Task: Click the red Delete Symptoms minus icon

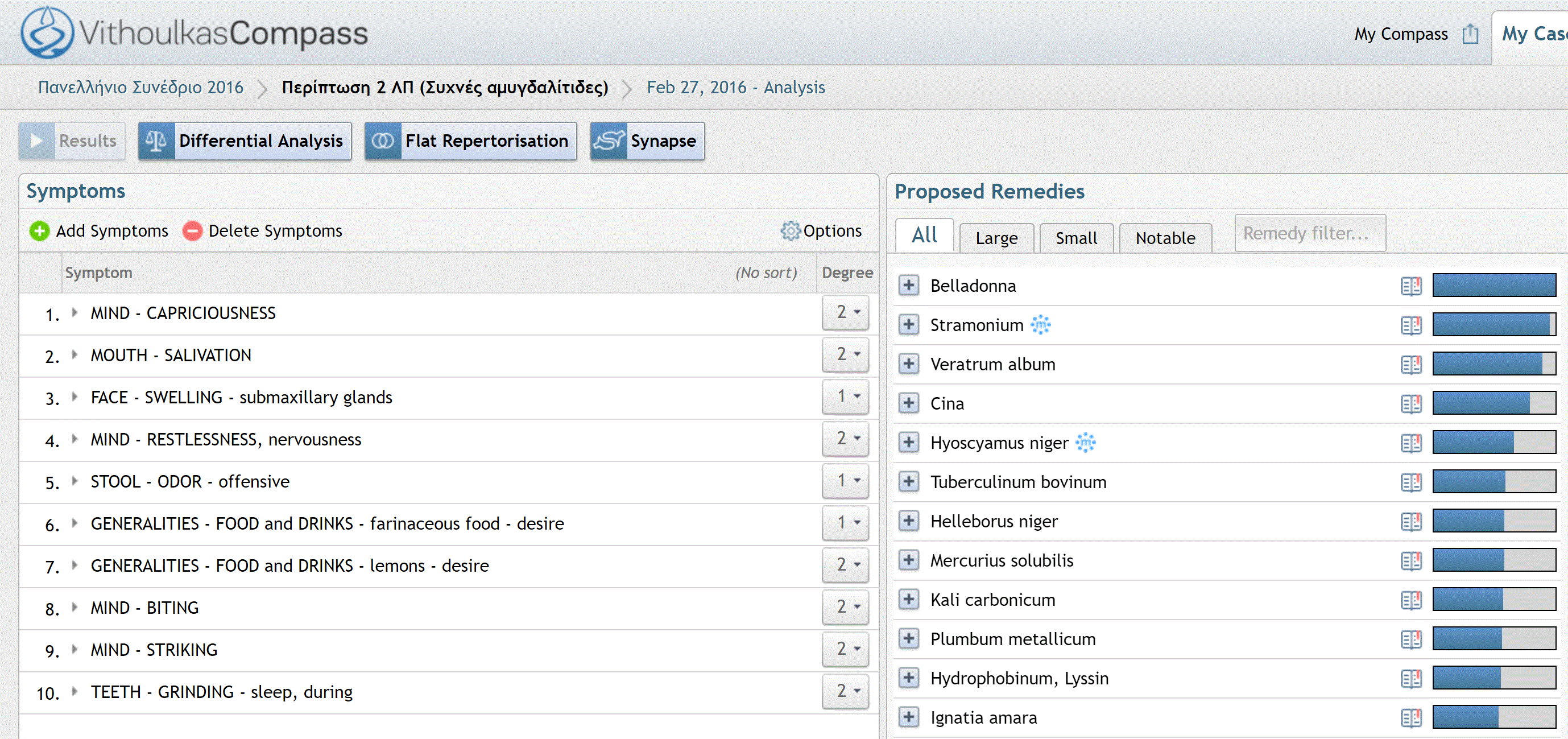Action: click(x=192, y=232)
